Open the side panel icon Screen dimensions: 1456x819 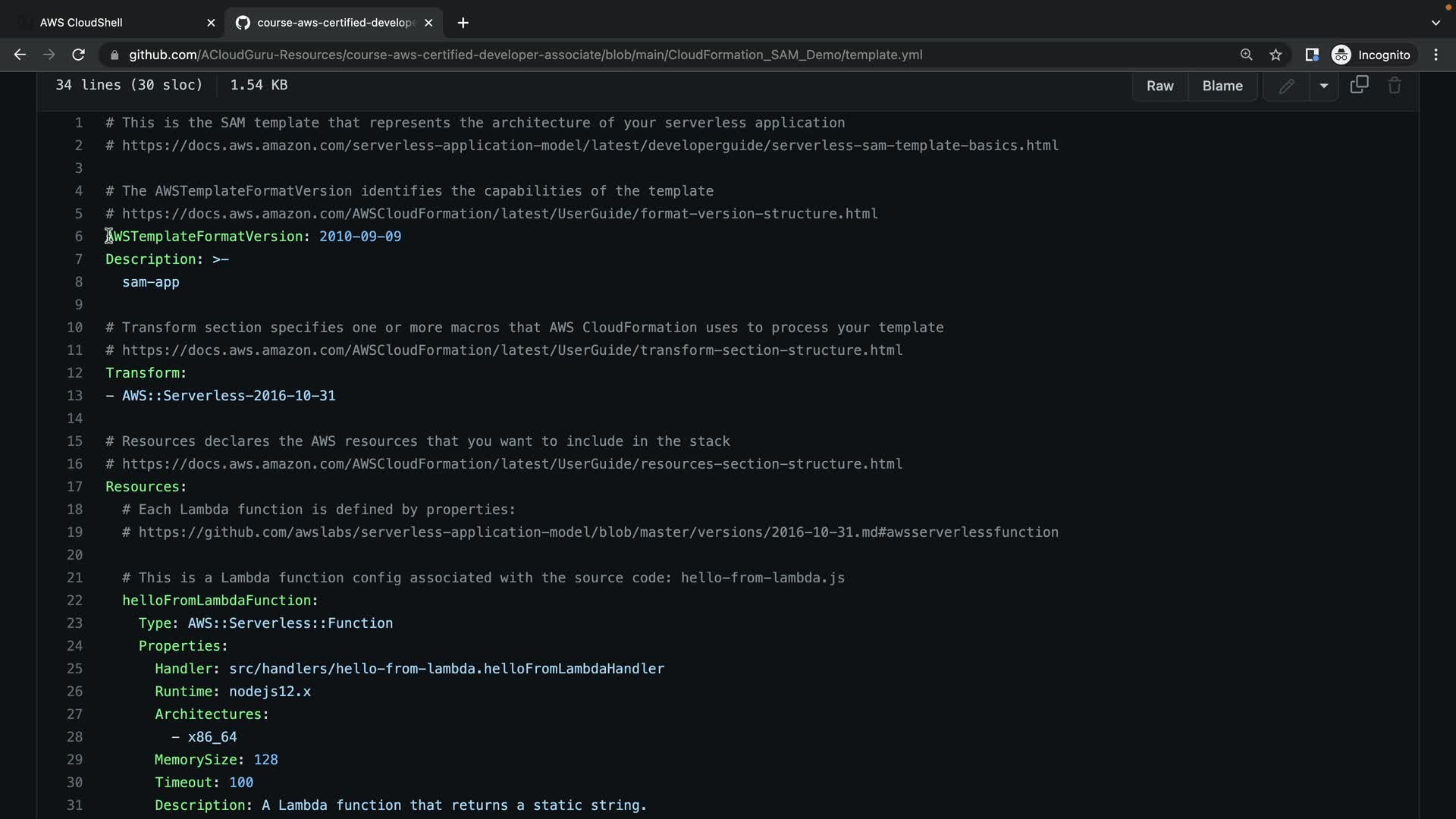pos(1311,55)
